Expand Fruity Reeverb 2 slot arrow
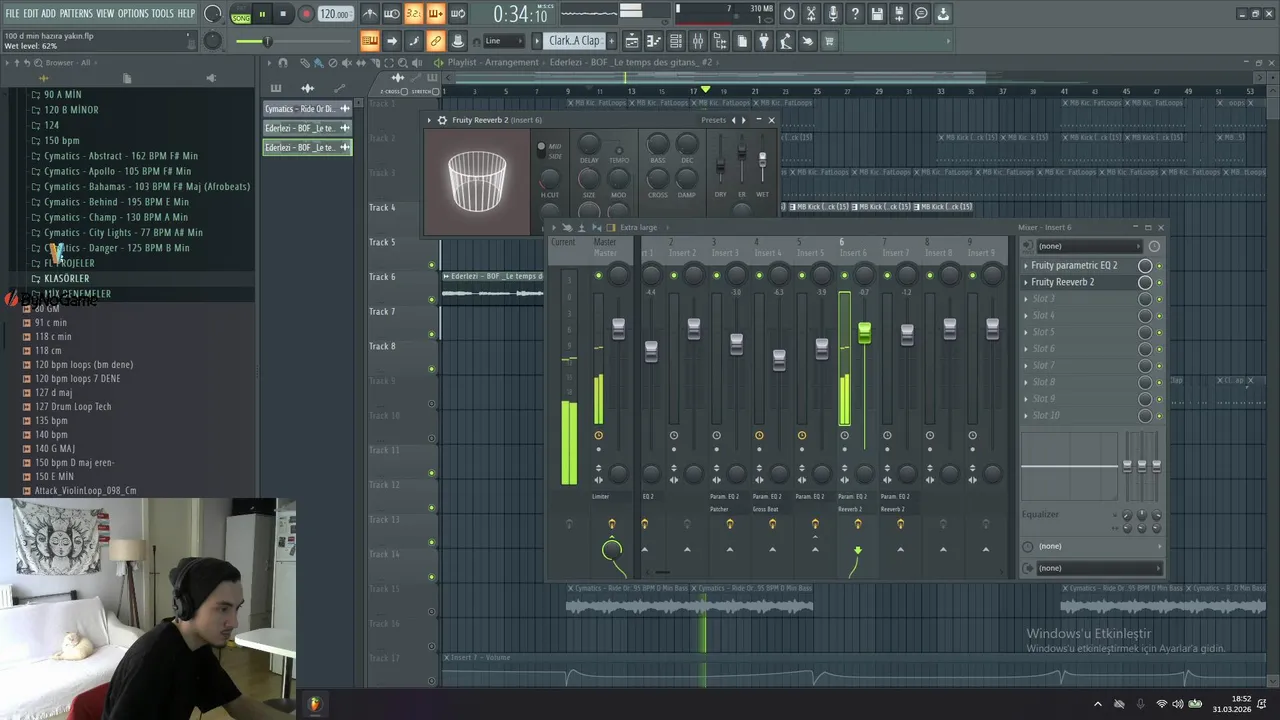Viewport: 1280px width, 720px height. click(1026, 283)
